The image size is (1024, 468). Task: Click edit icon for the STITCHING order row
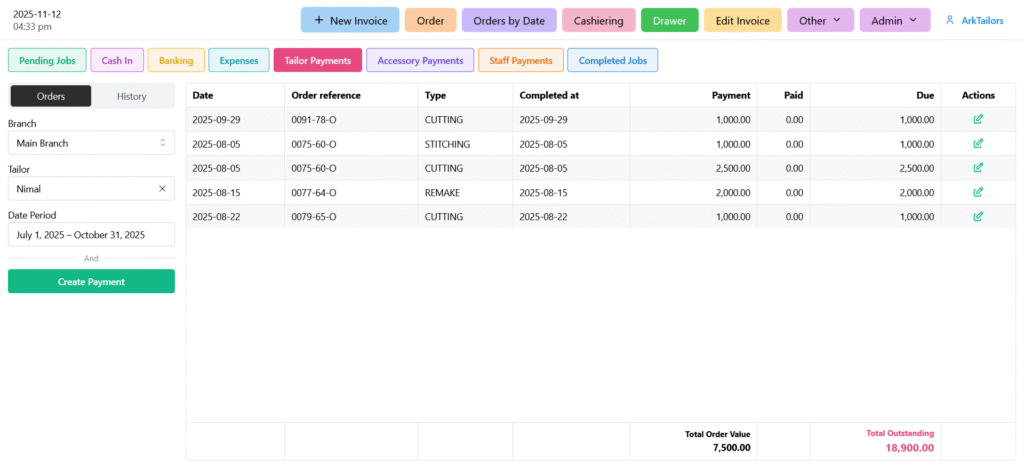(x=978, y=144)
